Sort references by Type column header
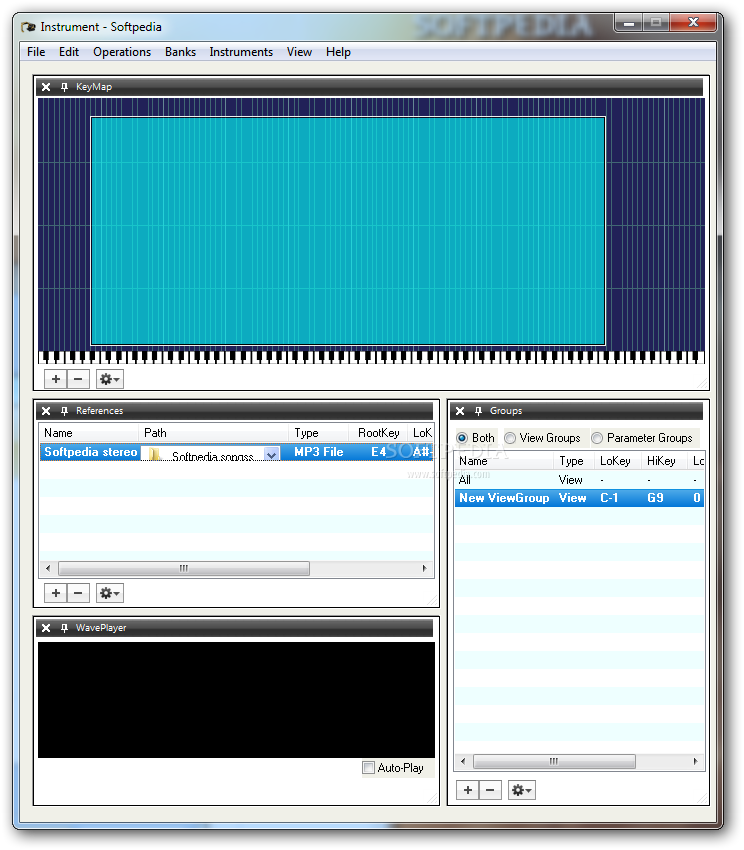Viewport: 744px width, 850px height. point(318,433)
